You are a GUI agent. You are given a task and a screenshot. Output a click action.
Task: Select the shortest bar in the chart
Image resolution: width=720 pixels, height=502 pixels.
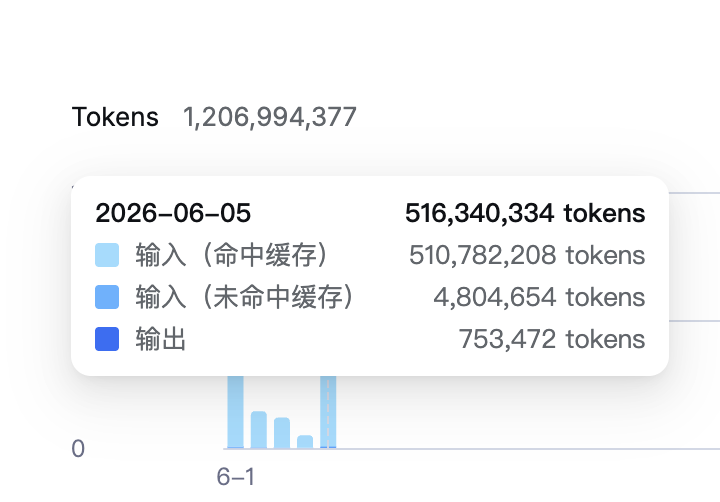pyautogui.click(x=305, y=441)
